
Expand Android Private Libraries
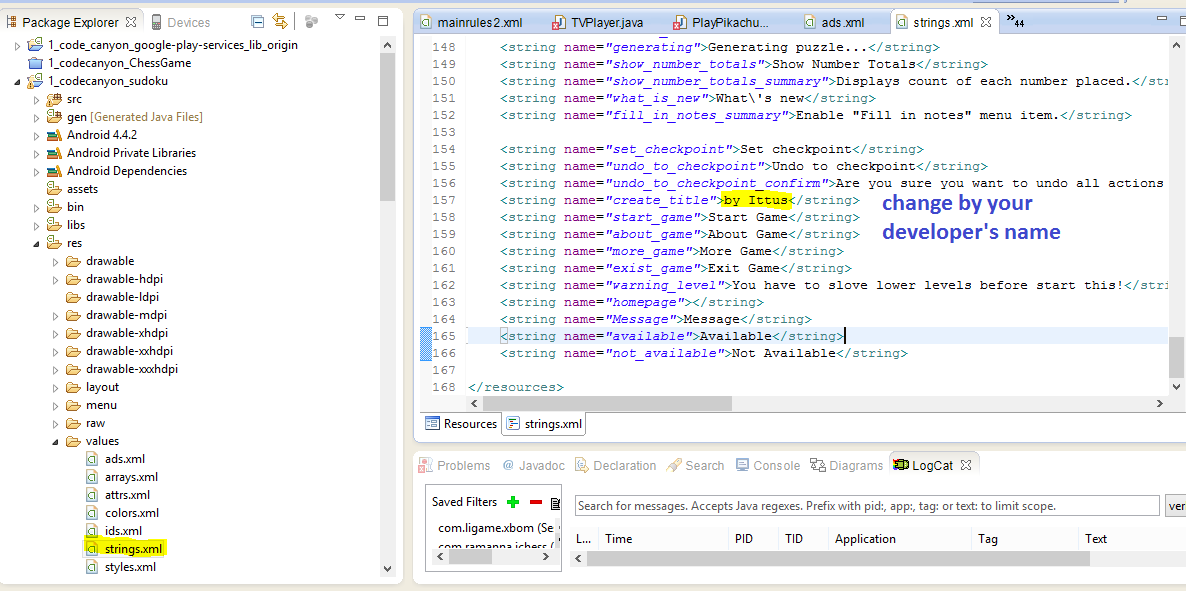point(36,153)
